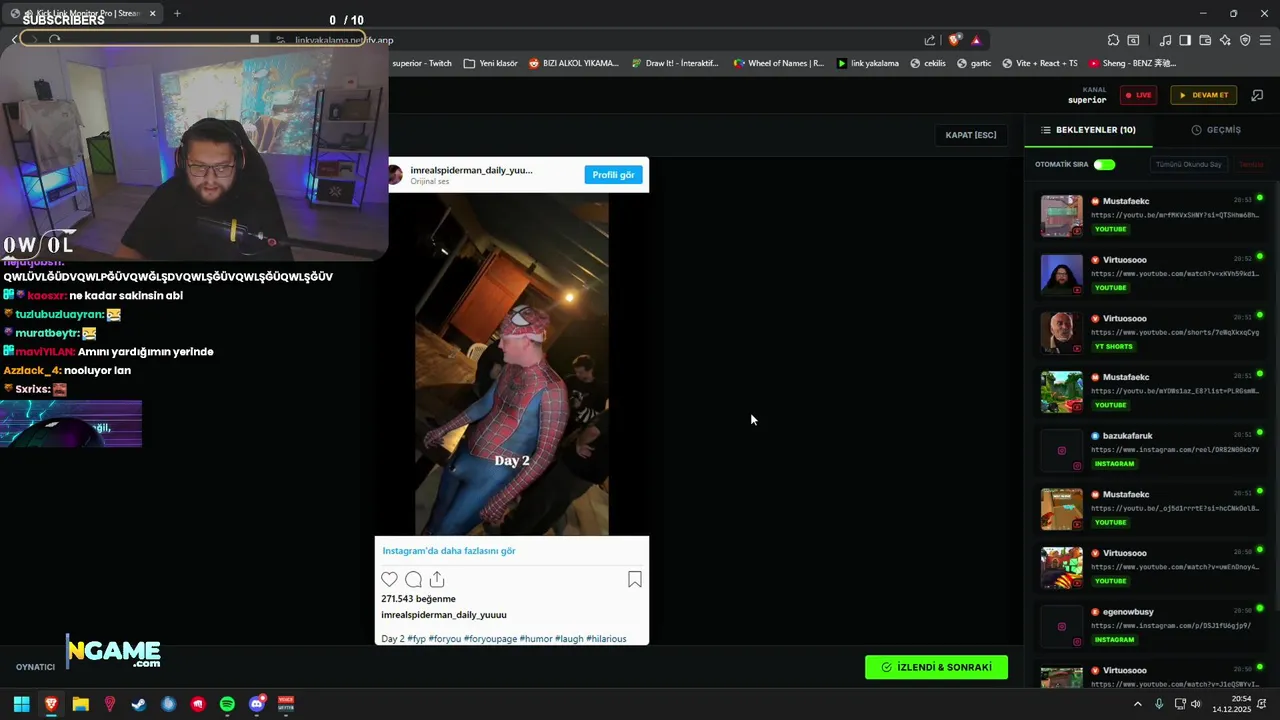This screenshot has height=720, width=1280.
Task: Open the Brave Wallet icon
Action: pos(1205,40)
